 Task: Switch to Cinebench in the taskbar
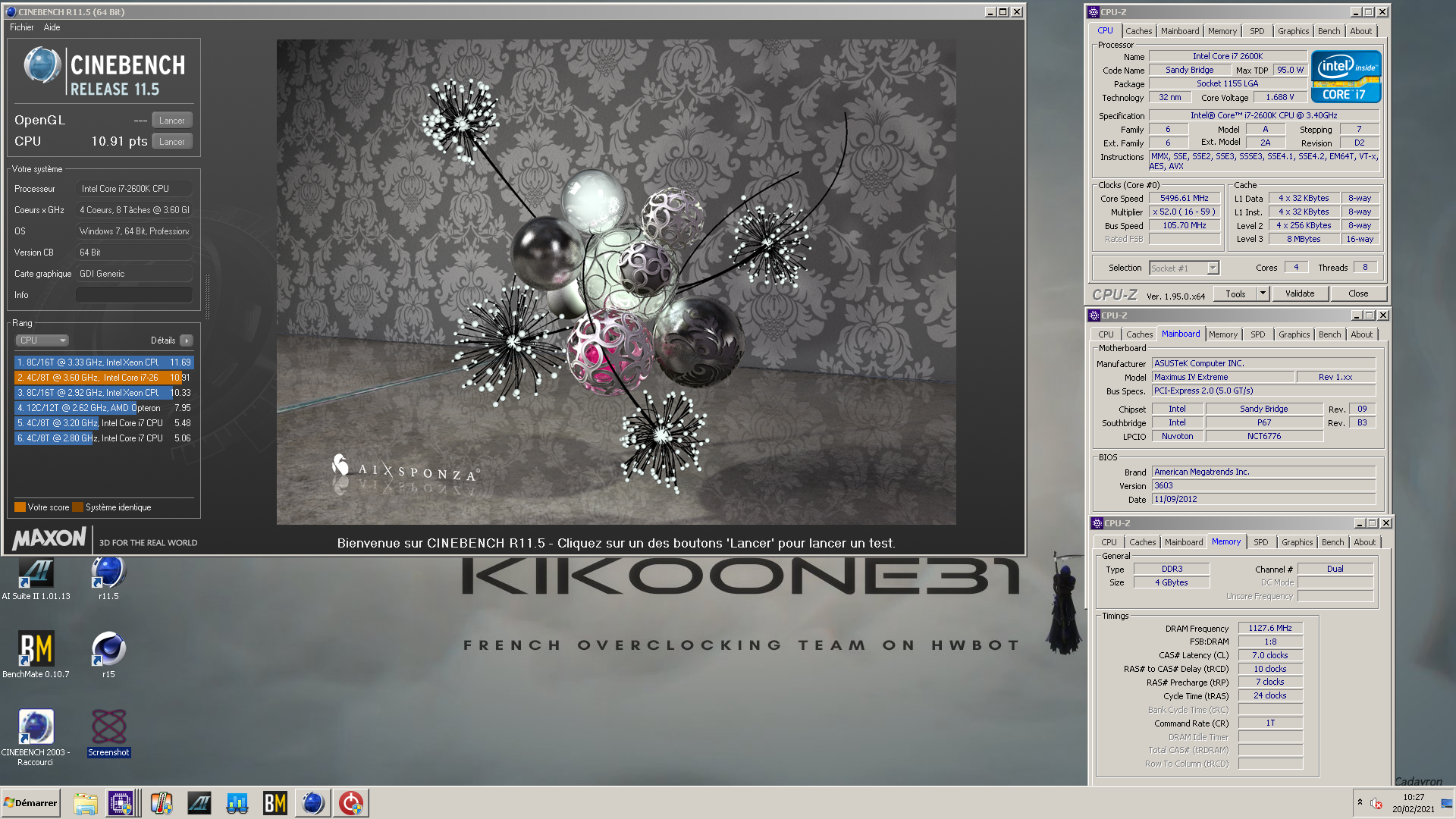[x=312, y=803]
